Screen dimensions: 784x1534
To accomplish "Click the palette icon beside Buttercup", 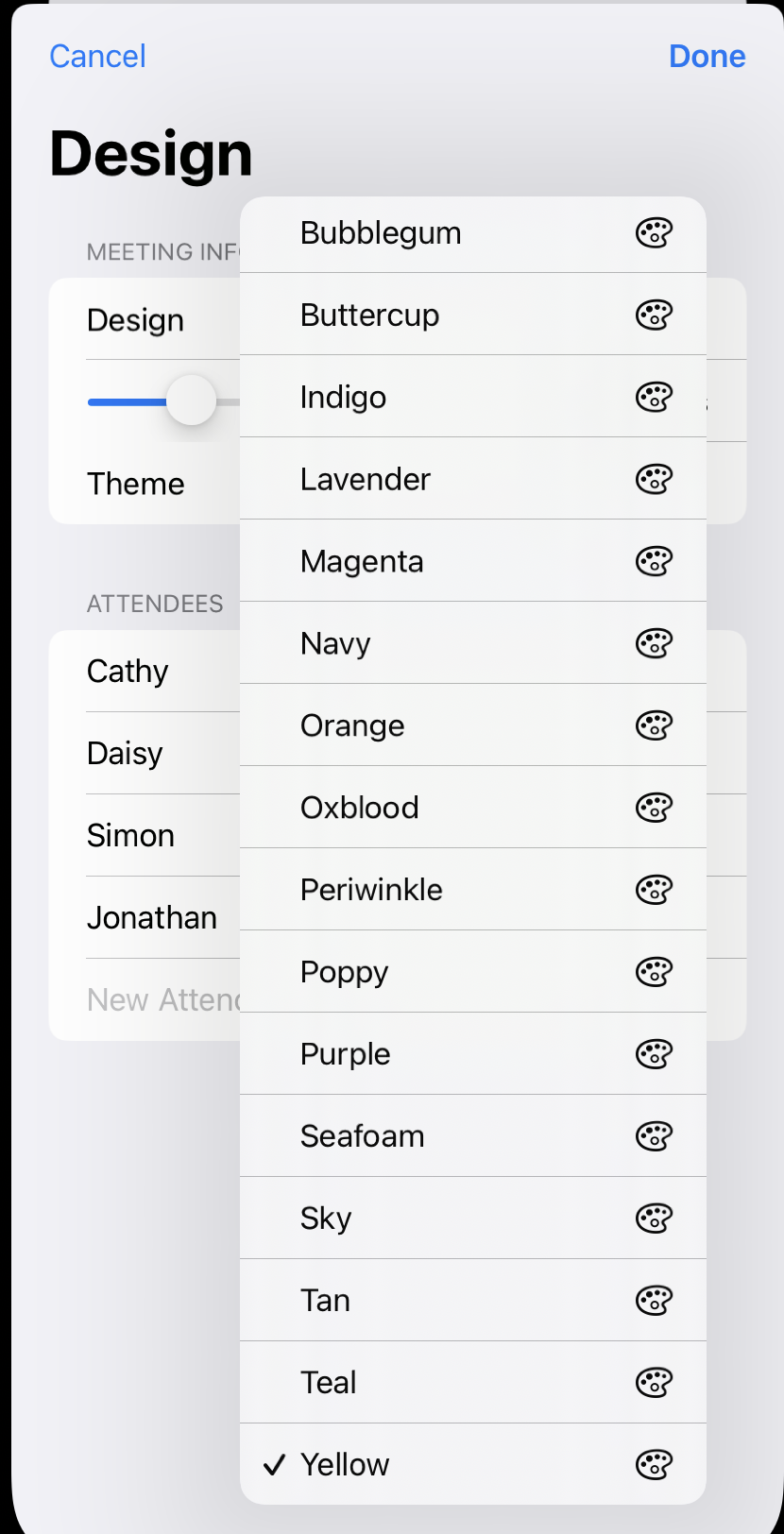I will (654, 315).
